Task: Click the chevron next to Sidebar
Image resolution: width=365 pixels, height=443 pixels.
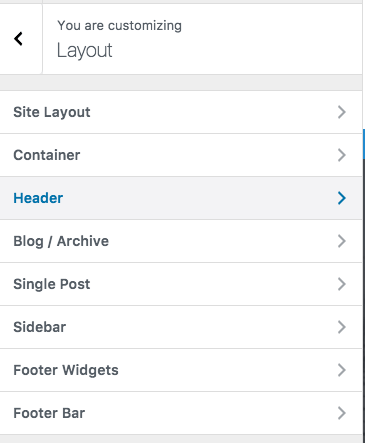Action: click(342, 327)
